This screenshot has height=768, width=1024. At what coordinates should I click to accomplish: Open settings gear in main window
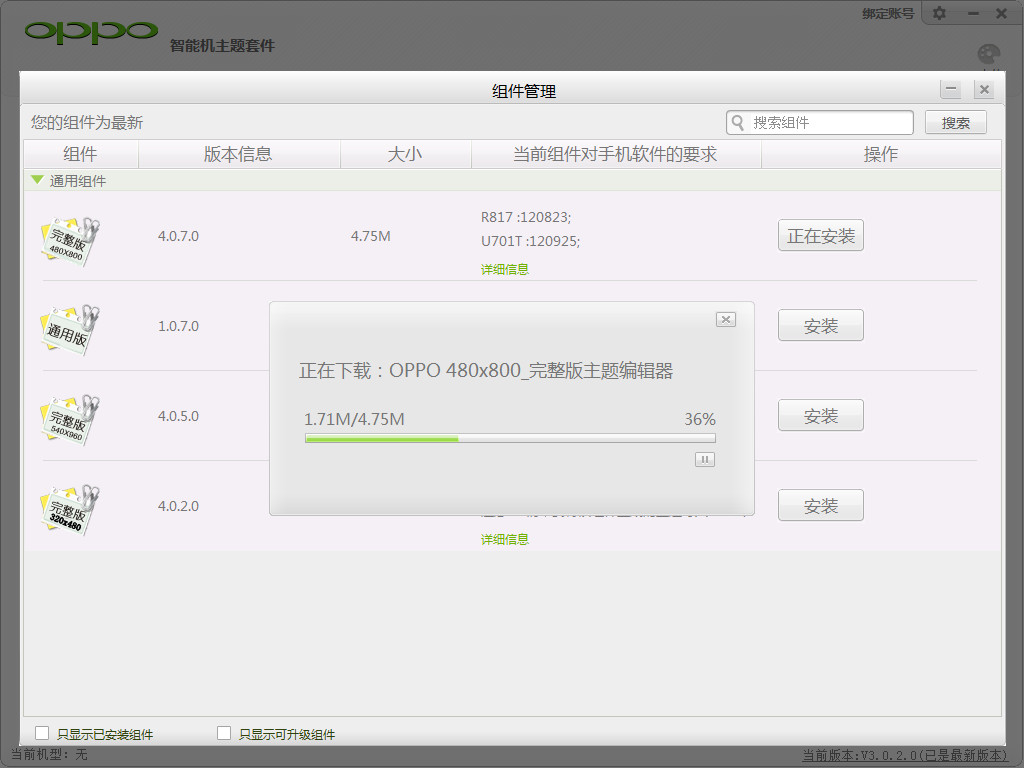pyautogui.click(x=939, y=13)
